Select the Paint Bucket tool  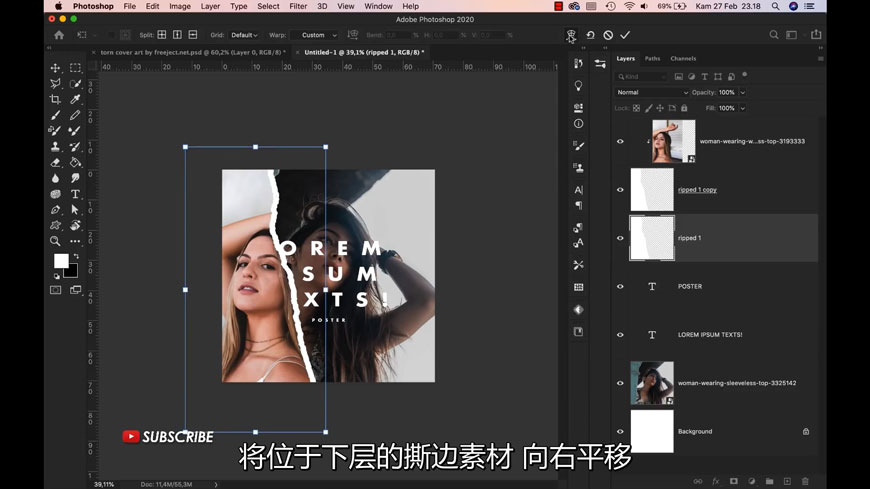(75, 163)
